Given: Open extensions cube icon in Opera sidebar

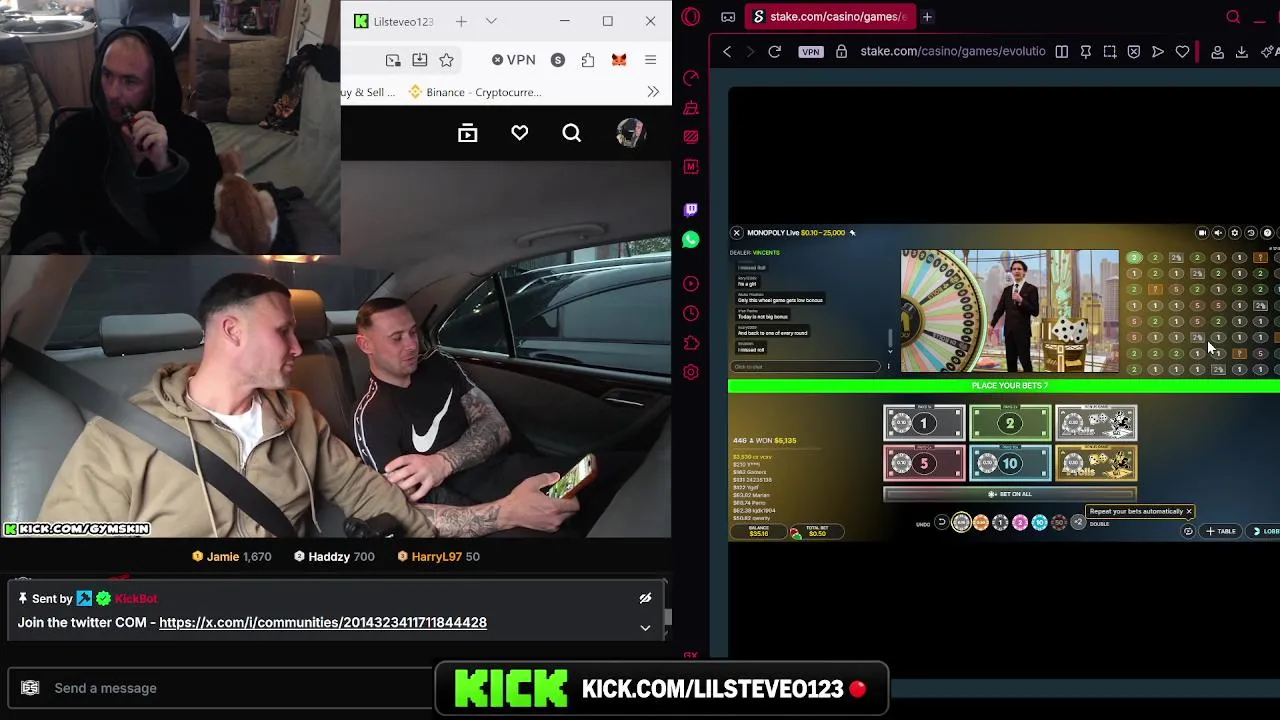Looking at the screenshot, I should pos(691,343).
